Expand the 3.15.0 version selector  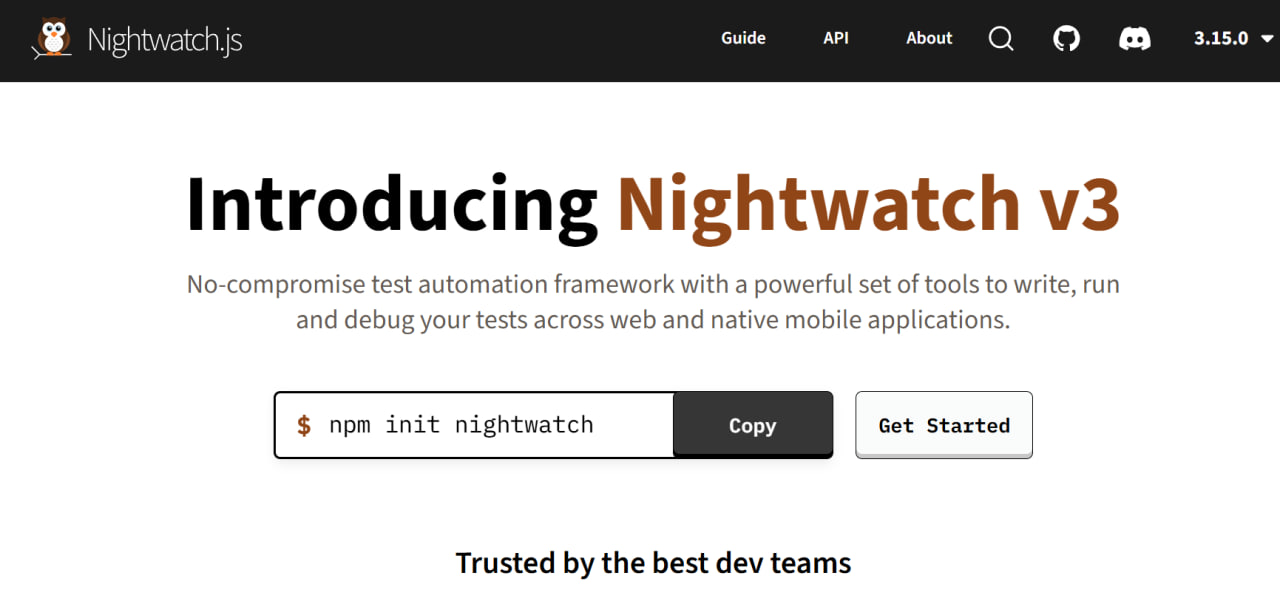(x=1221, y=38)
